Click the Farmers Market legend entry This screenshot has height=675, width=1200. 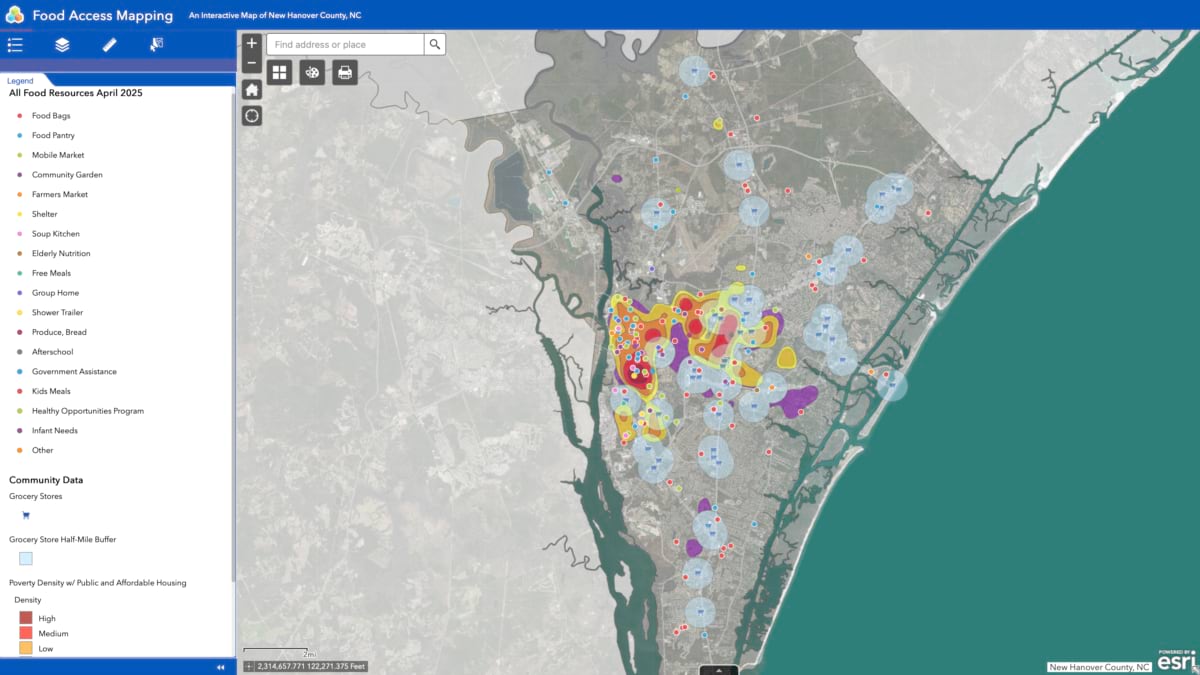click(60, 194)
